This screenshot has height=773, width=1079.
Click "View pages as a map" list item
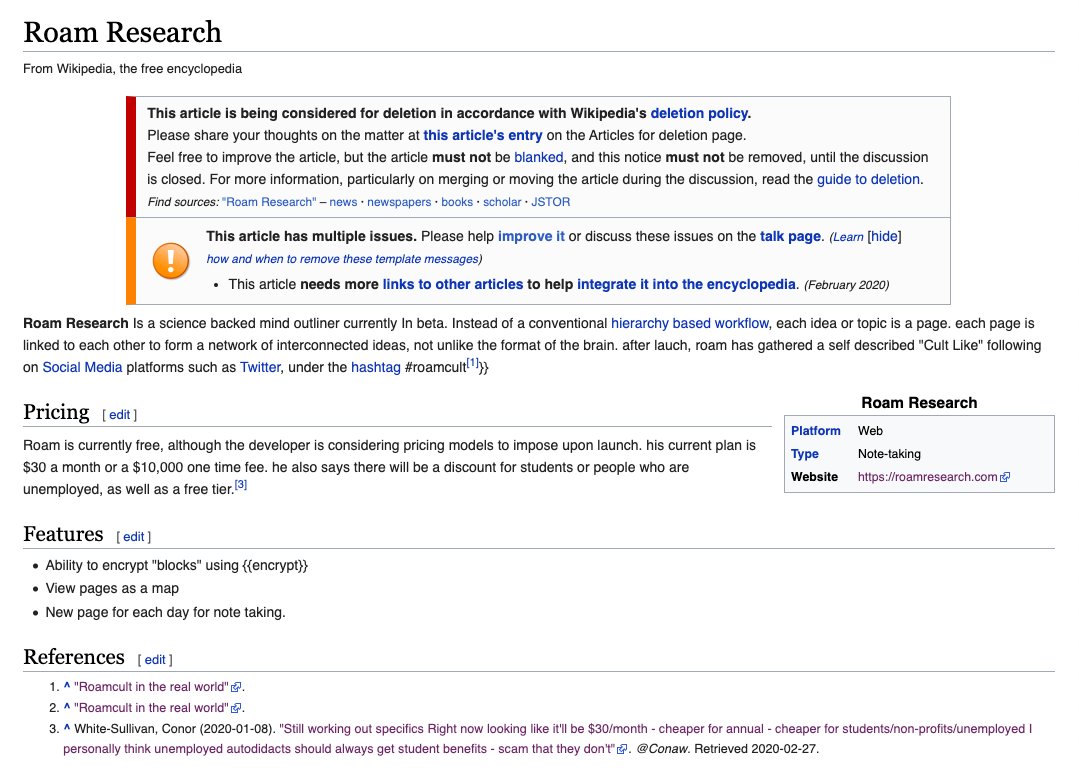(x=112, y=589)
